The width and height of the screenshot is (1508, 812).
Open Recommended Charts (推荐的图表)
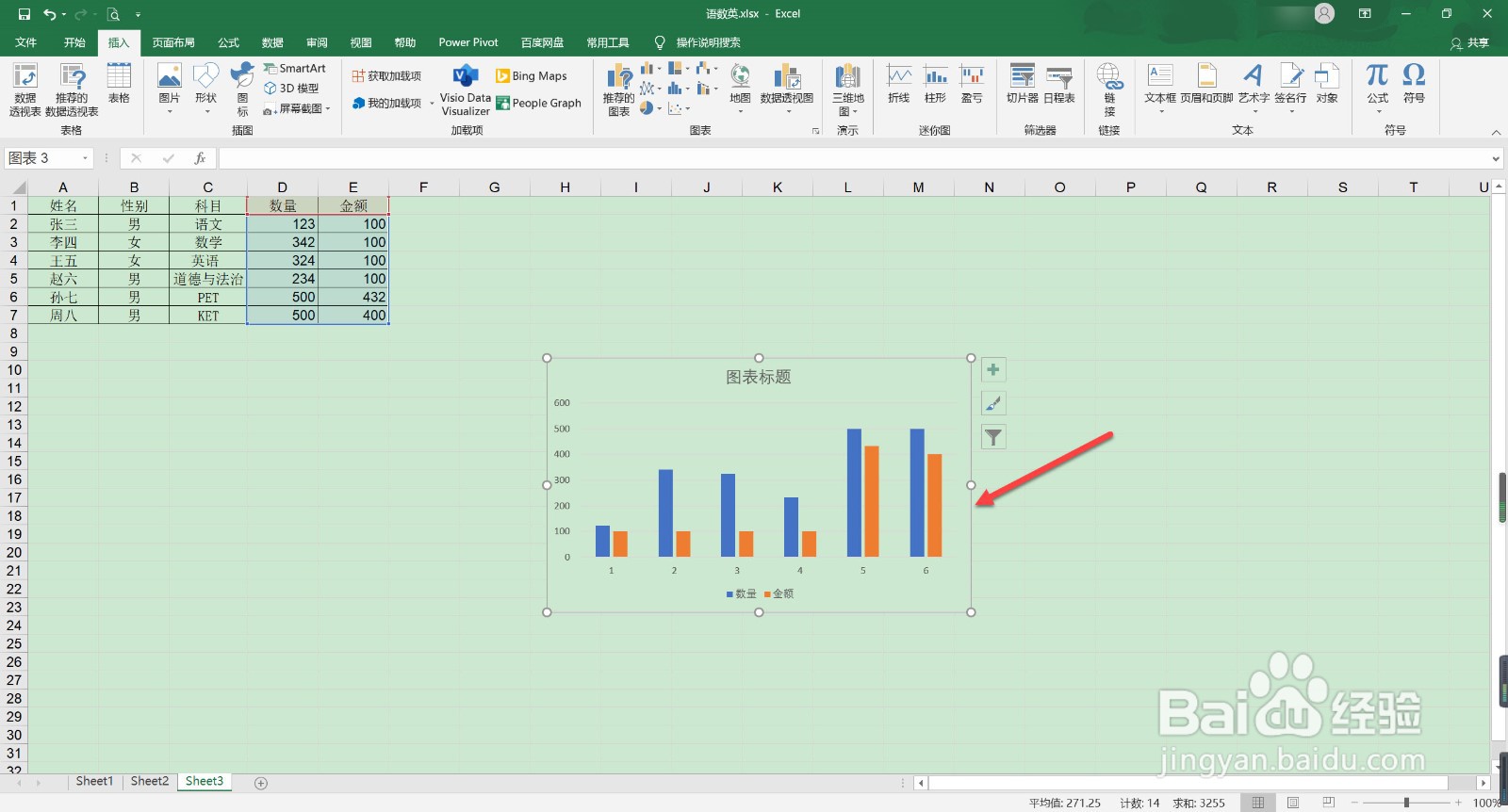click(619, 89)
